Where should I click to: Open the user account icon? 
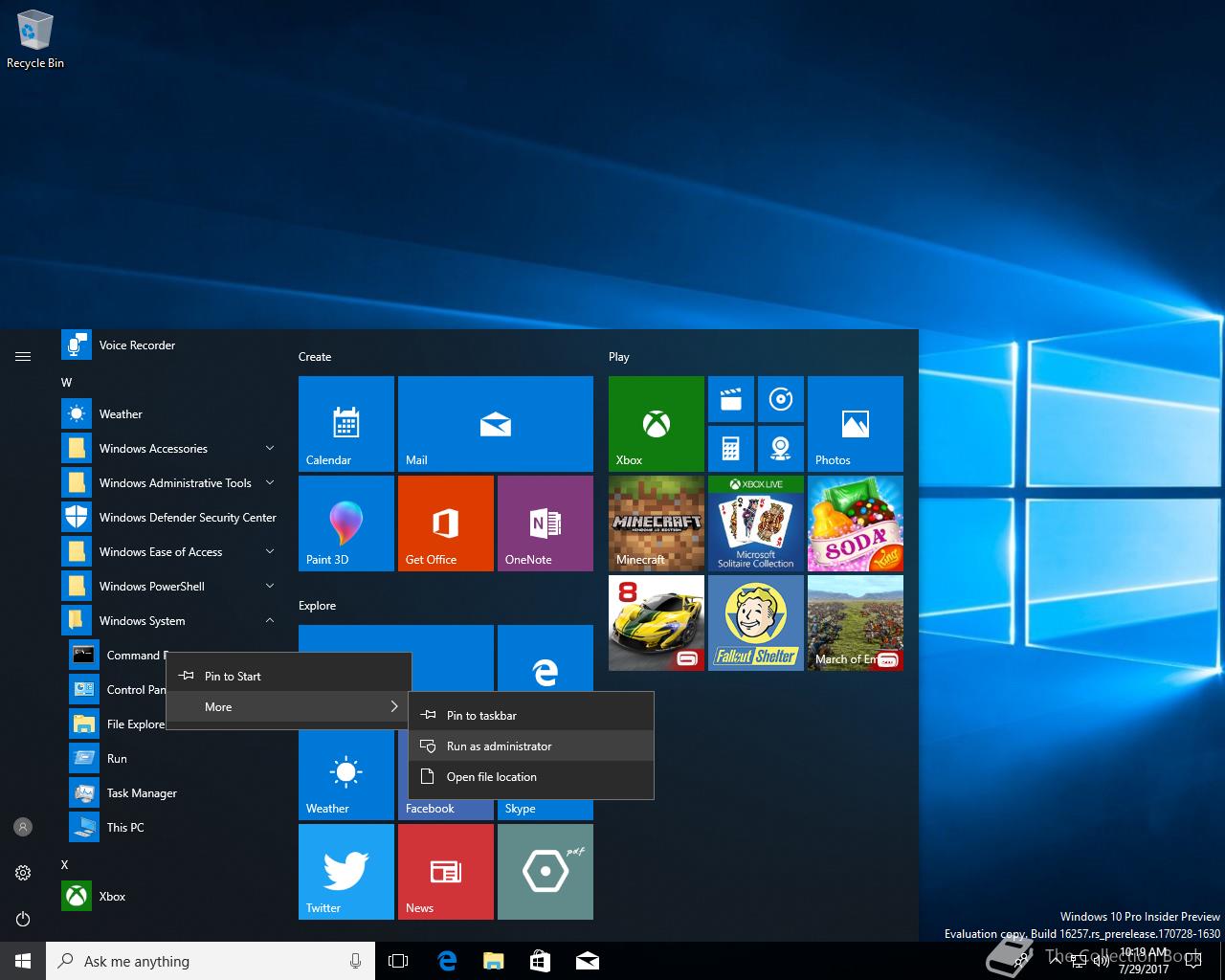click(23, 827)
